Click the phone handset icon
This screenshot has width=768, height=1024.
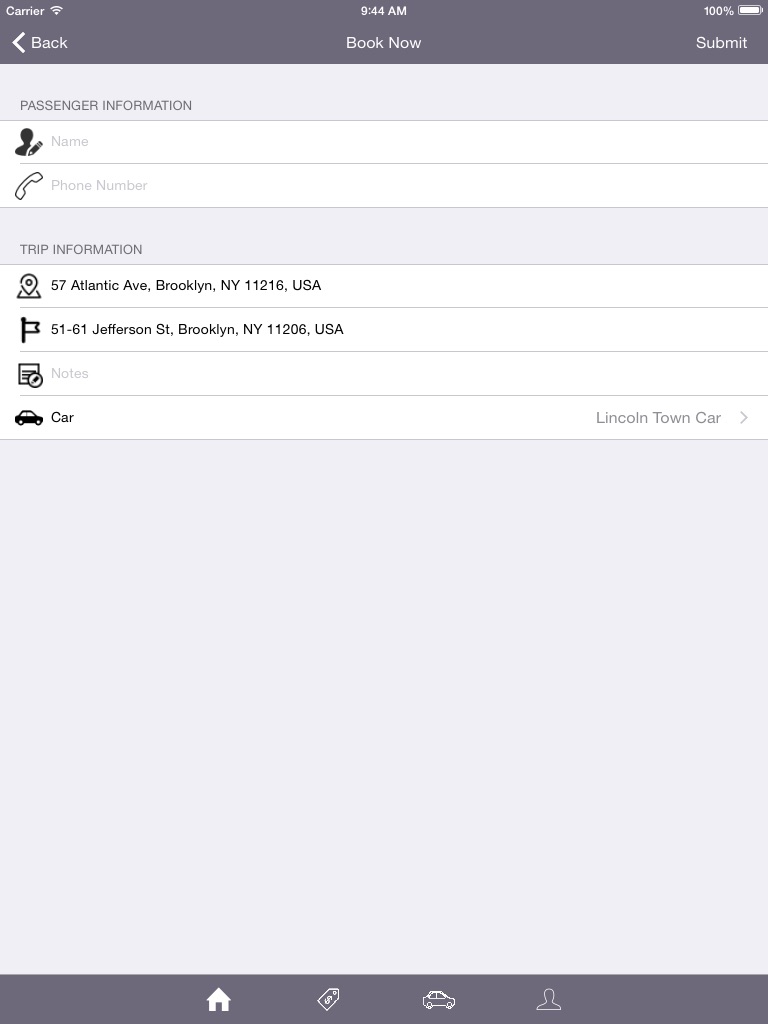29,185
